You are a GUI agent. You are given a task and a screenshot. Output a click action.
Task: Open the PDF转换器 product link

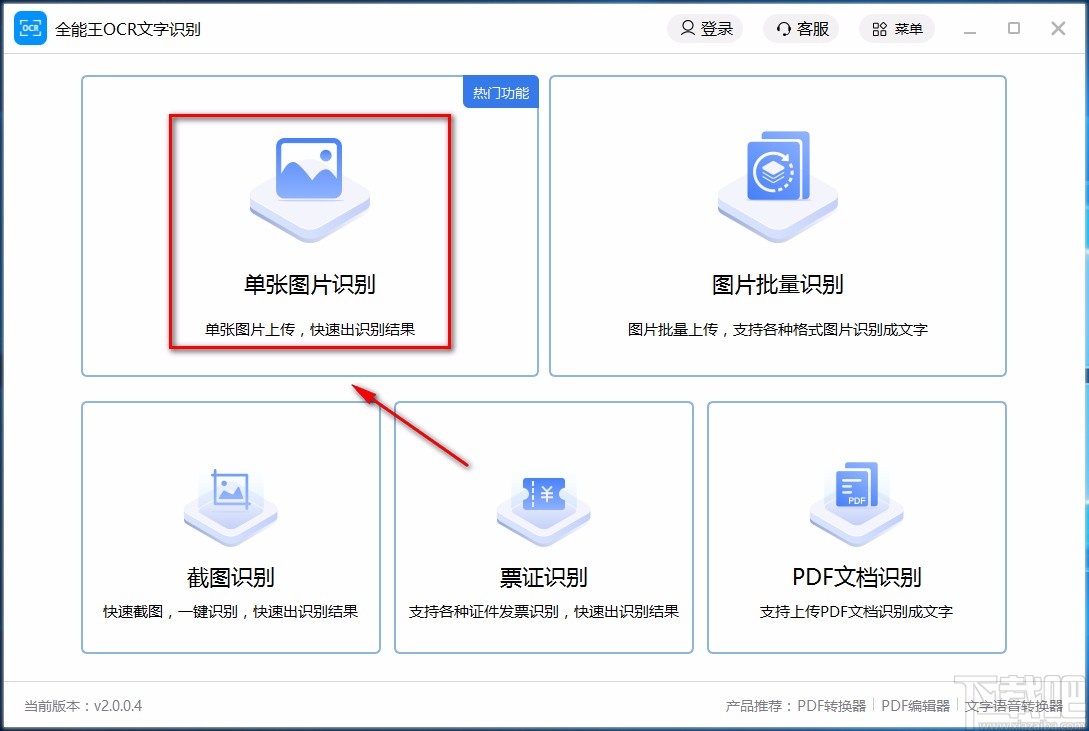(x=831, y=706)
